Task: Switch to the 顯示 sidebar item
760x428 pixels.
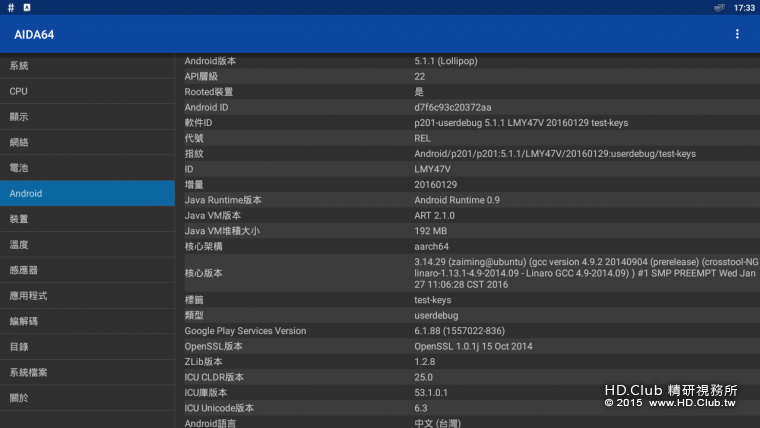Action: coord(87,117)
